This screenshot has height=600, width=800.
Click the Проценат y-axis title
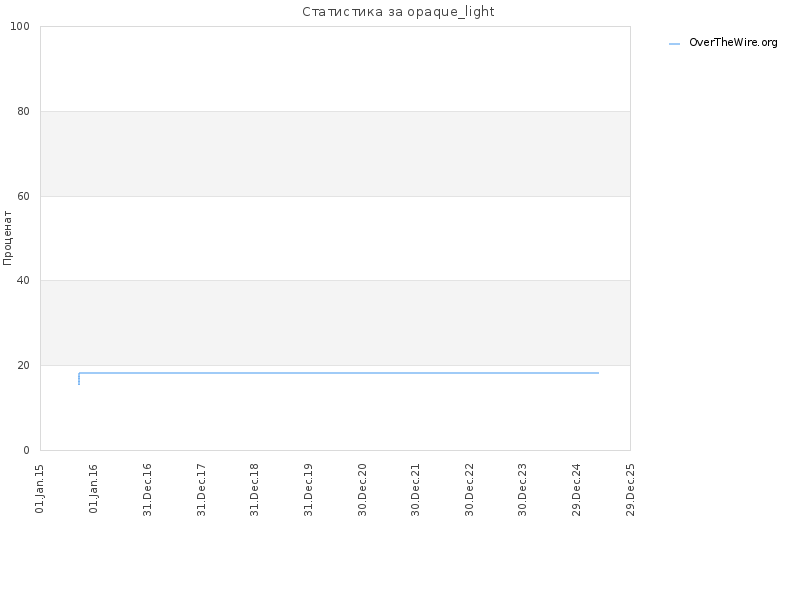[7, 238]
